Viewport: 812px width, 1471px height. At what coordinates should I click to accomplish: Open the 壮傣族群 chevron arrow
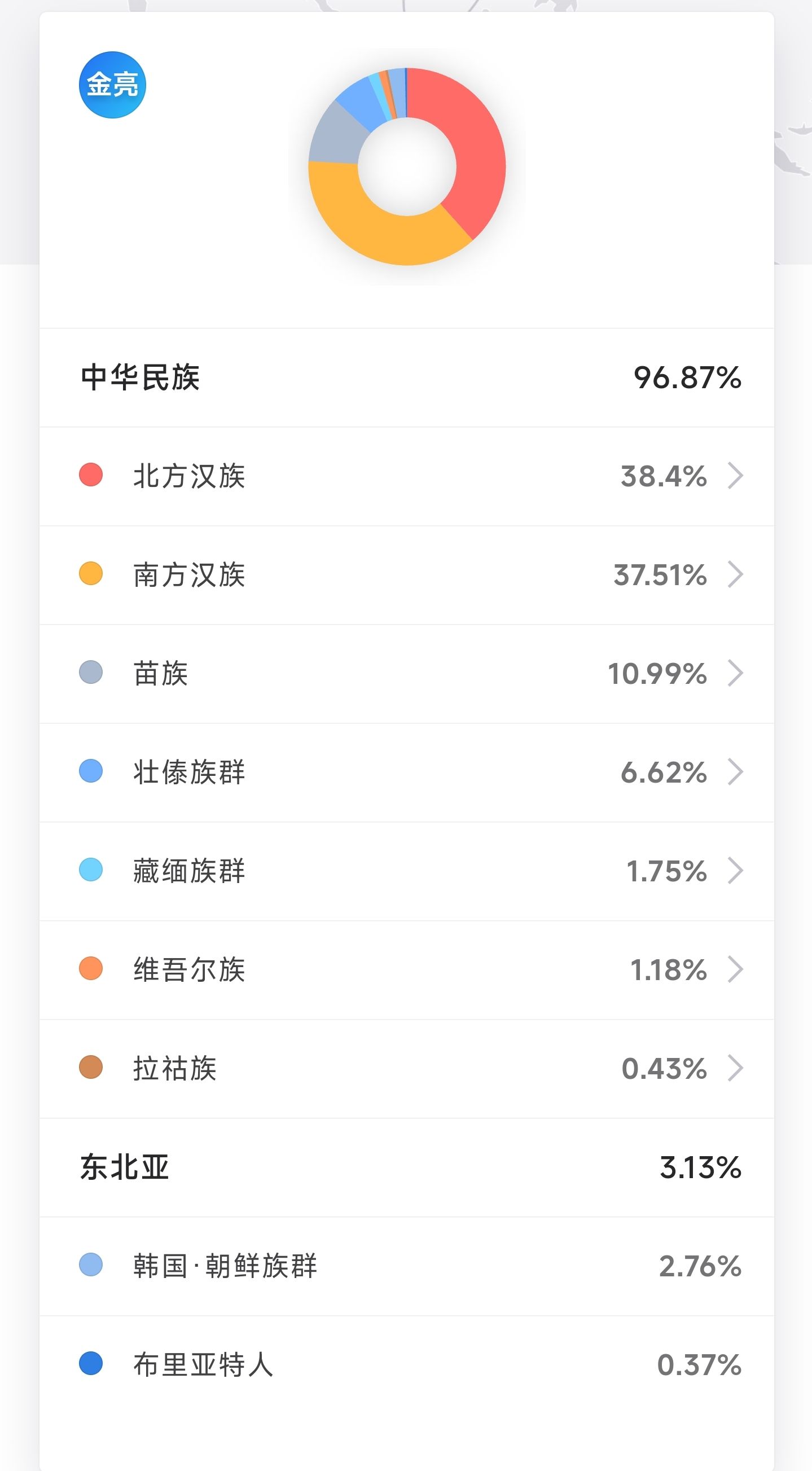pos(735,772)
